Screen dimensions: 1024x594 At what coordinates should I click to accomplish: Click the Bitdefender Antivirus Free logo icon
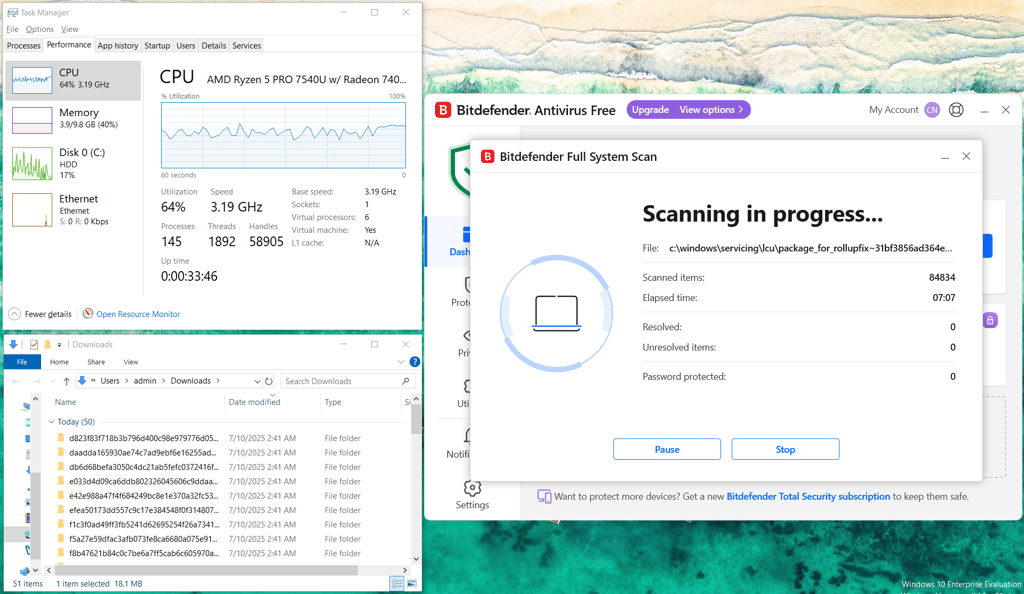point(443,110)
